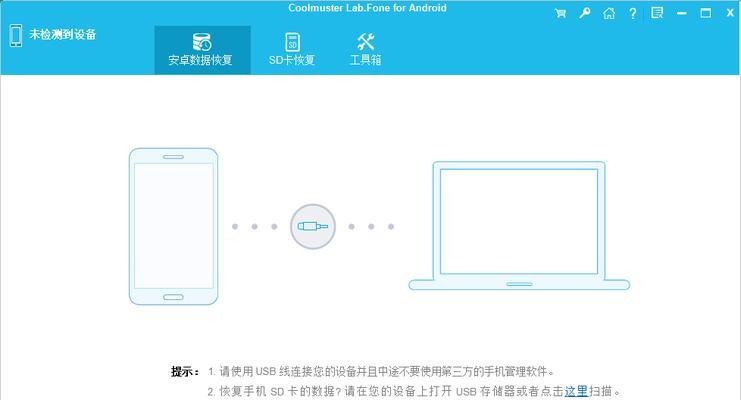Viewport: 741px width, 400px height.
Task: Maximize the Coolmuster window
Action: [706, 13]
